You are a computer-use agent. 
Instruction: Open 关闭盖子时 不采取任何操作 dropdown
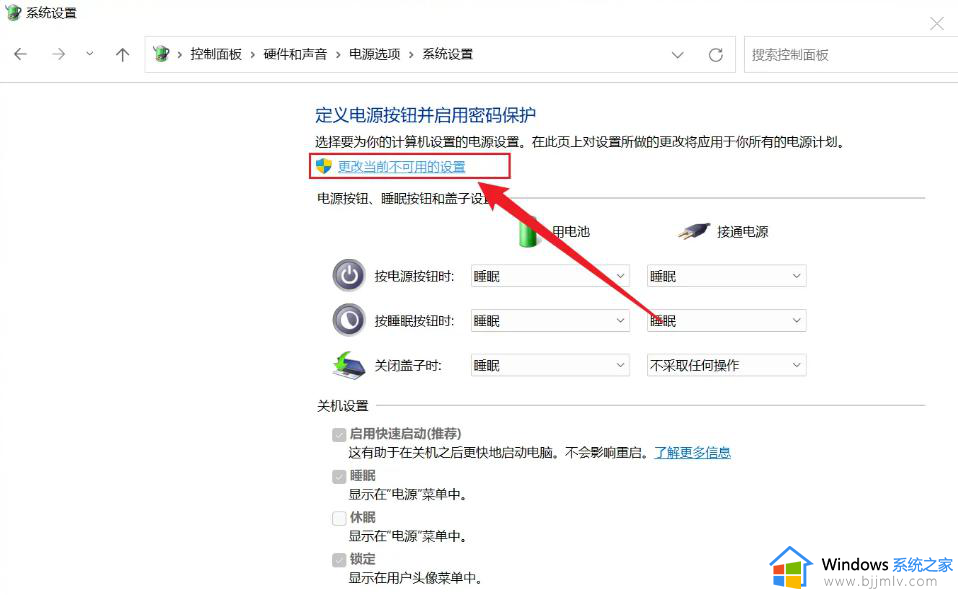pos(726,365)
